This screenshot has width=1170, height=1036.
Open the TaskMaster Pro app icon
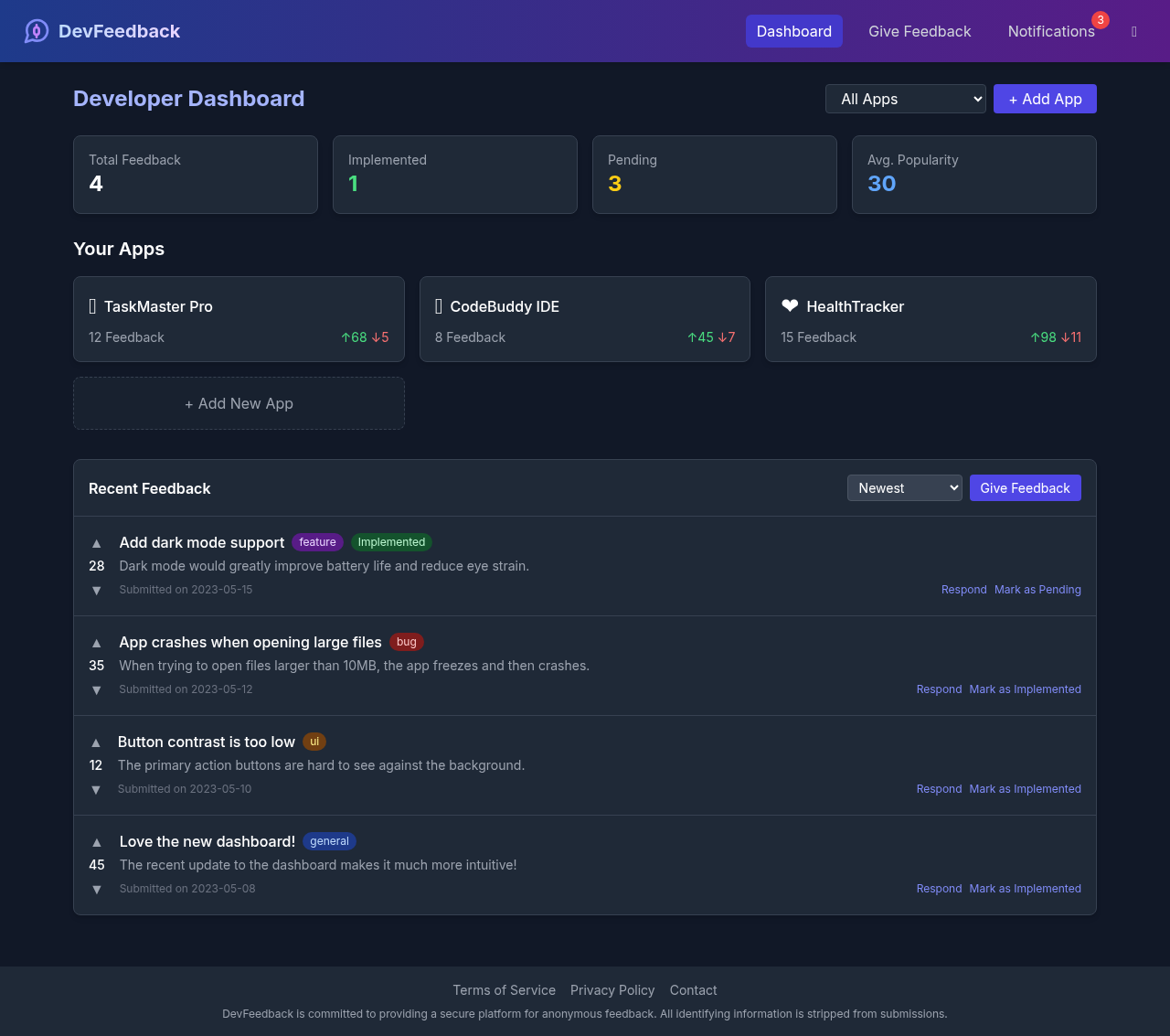tap(92, 306)
